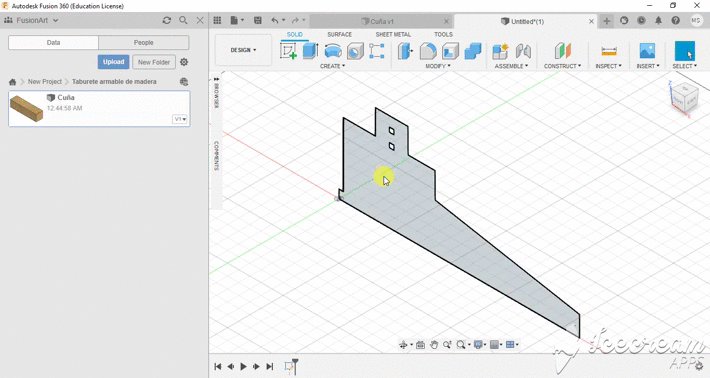Switch to the TOOLS tab
The width and height of the screenshot is (710, 378).
tap(443, 34)
